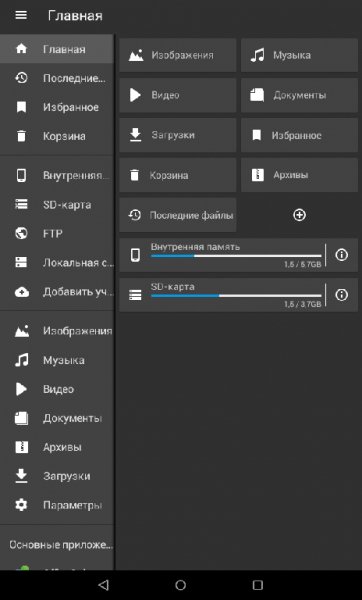
Task: Show info for Внутренняя память
Action: tap(341, 255)
